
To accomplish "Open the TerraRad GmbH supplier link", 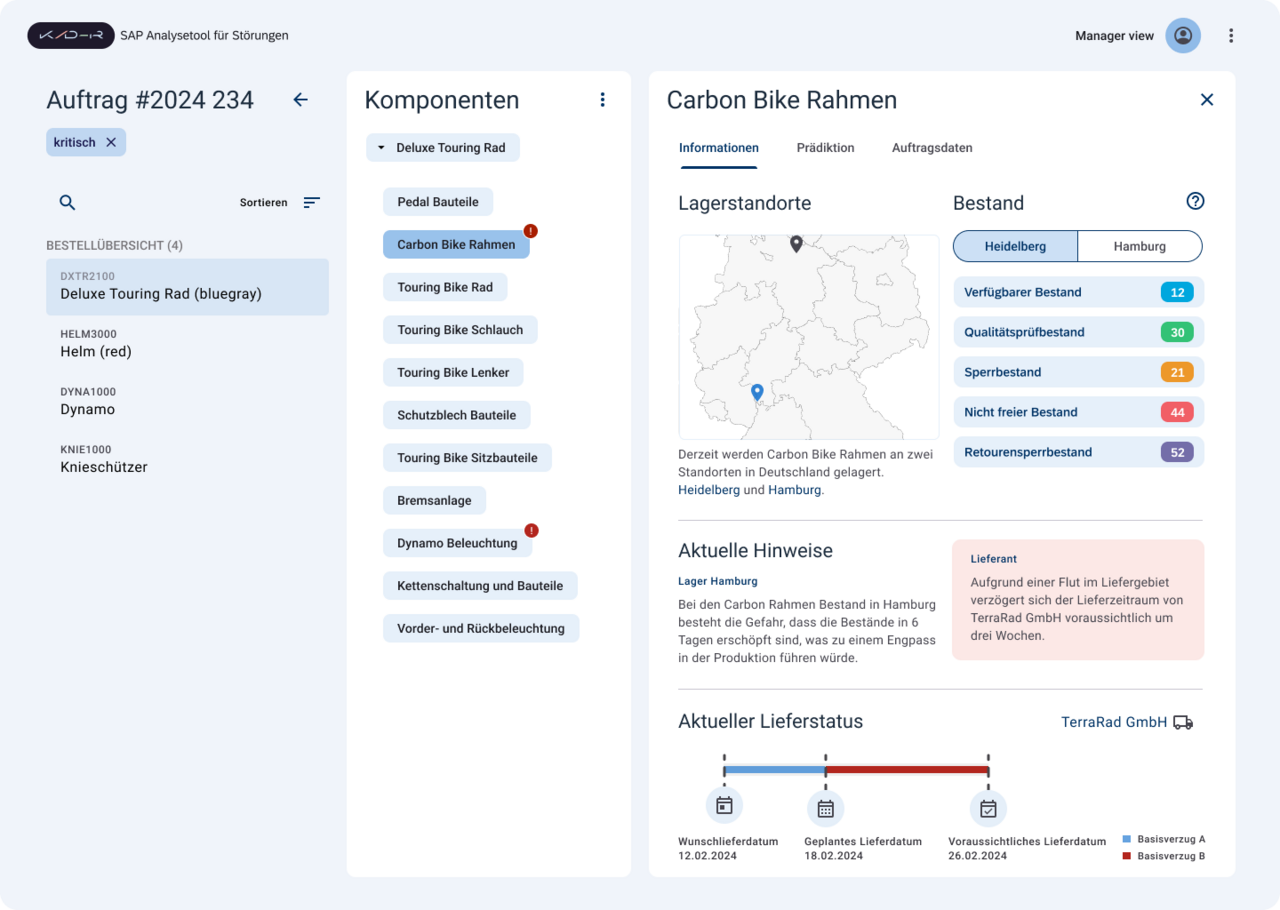I will [x=1114, y=722].
